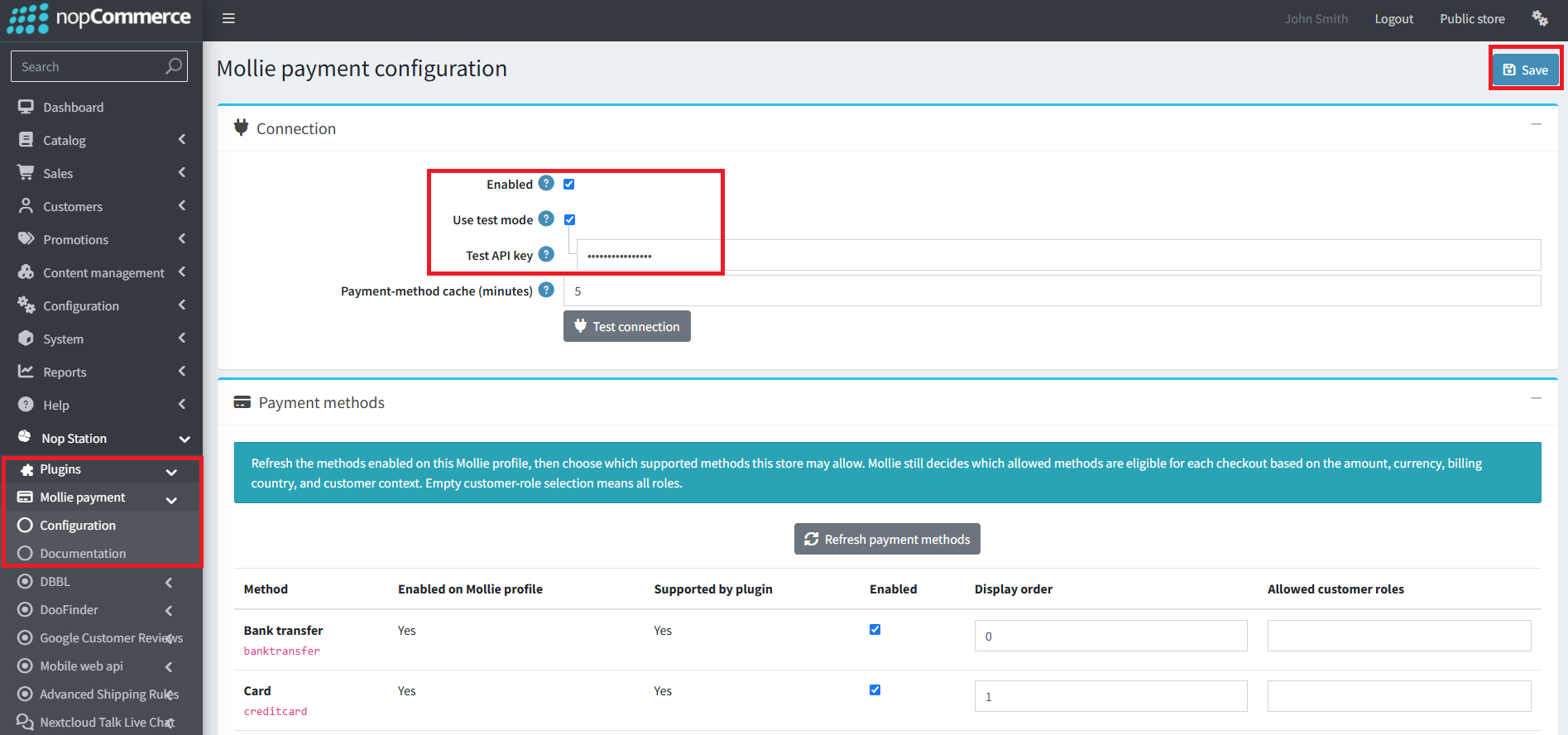Viewport: 1568px width, 735px height.
Task: Click the Catalog book icon
Action: (x=26, y=140)
